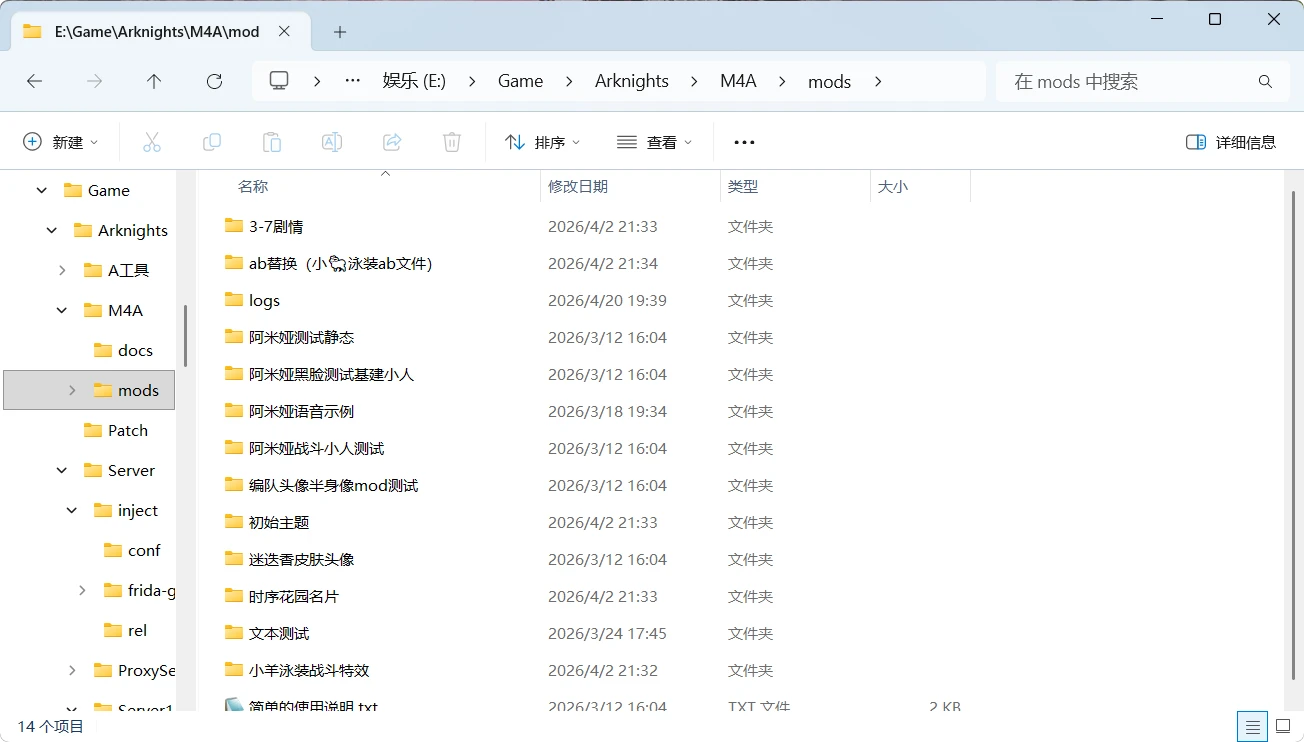
Task: Click the Share icon in the toolbar
Action: tap(392, 141)
